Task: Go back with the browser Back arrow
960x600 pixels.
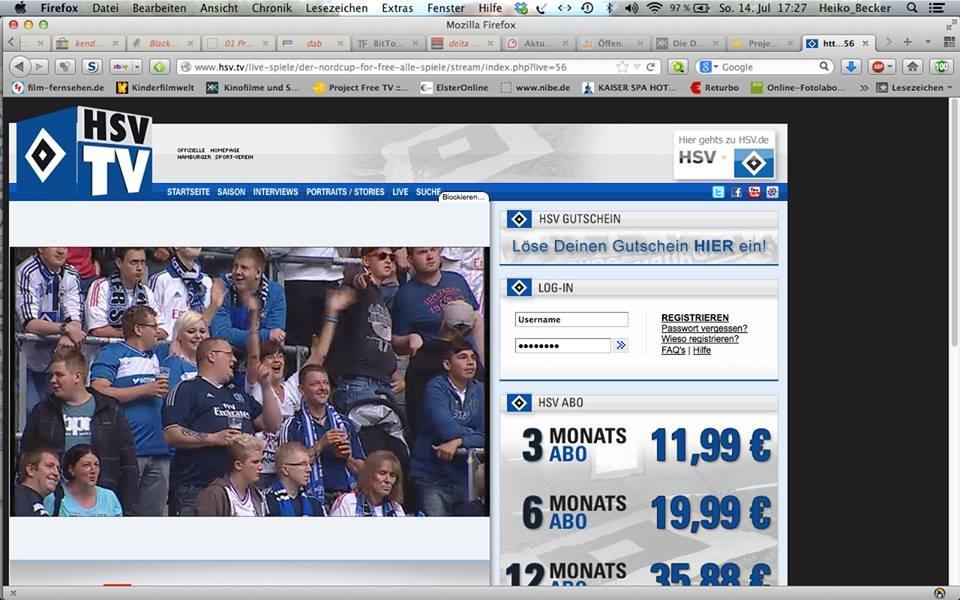Action: coord(20,67)
